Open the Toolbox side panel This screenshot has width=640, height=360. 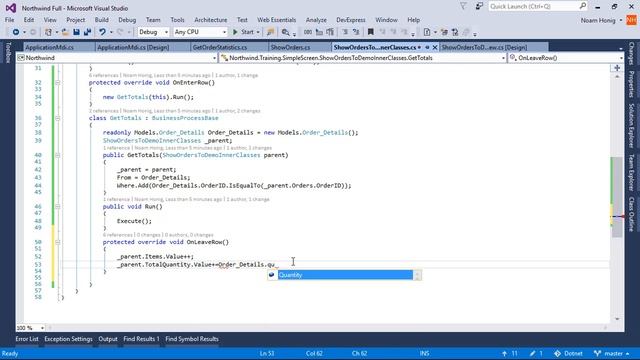[7, 52]
